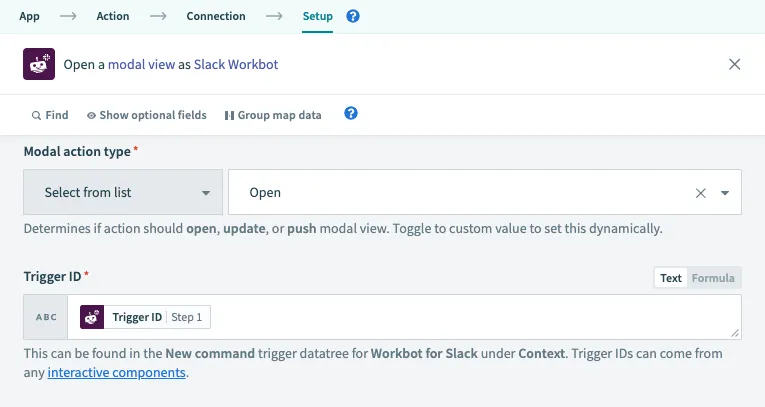The image size is (765, 407).
Task: Click the Slack Workbot icon in header
Action: point(39,64)
